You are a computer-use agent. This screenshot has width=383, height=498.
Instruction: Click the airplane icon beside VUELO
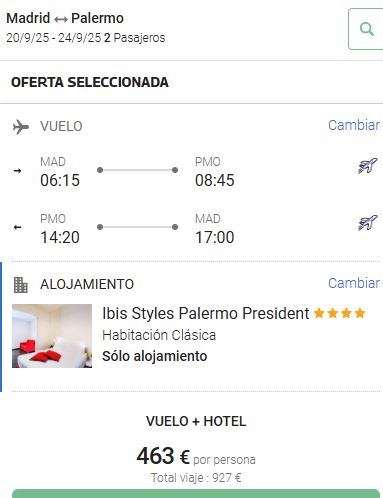pyautogui.click(x=21, y=127)
